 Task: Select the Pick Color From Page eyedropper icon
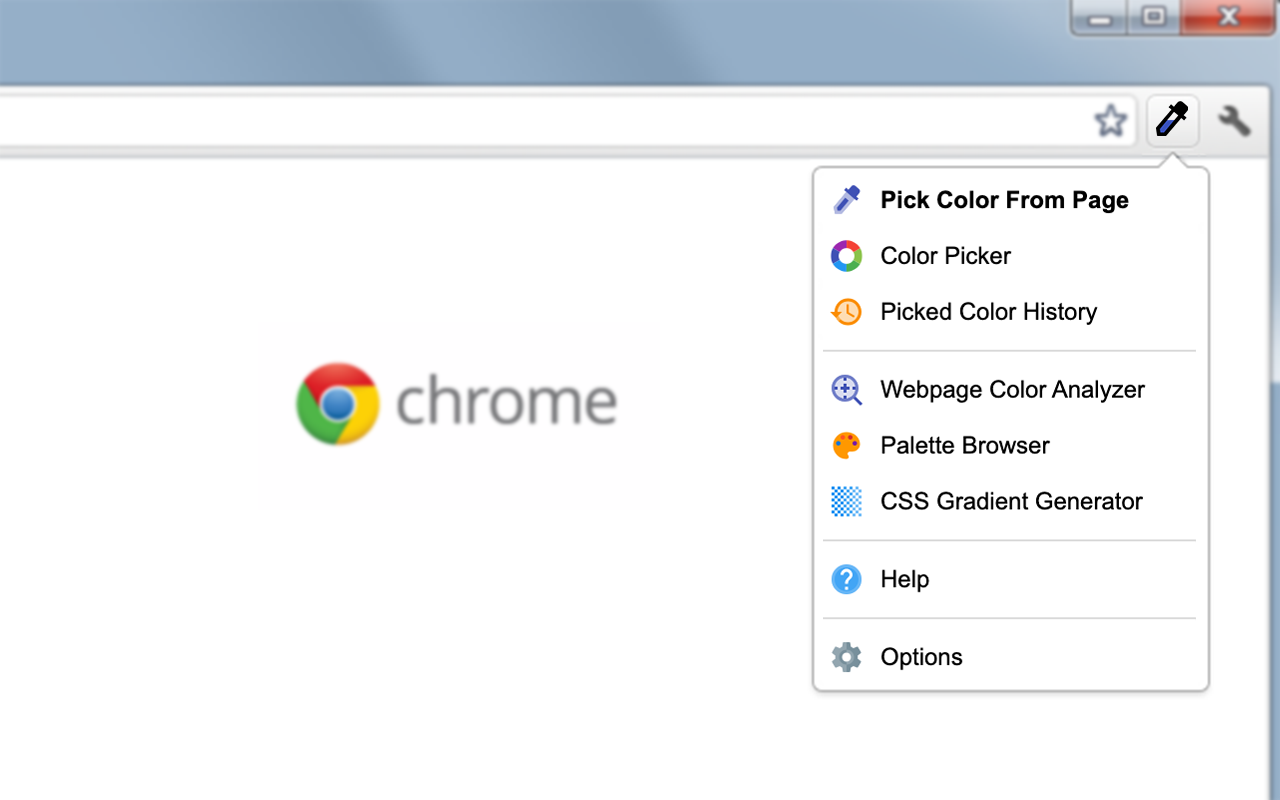(846, 200)
